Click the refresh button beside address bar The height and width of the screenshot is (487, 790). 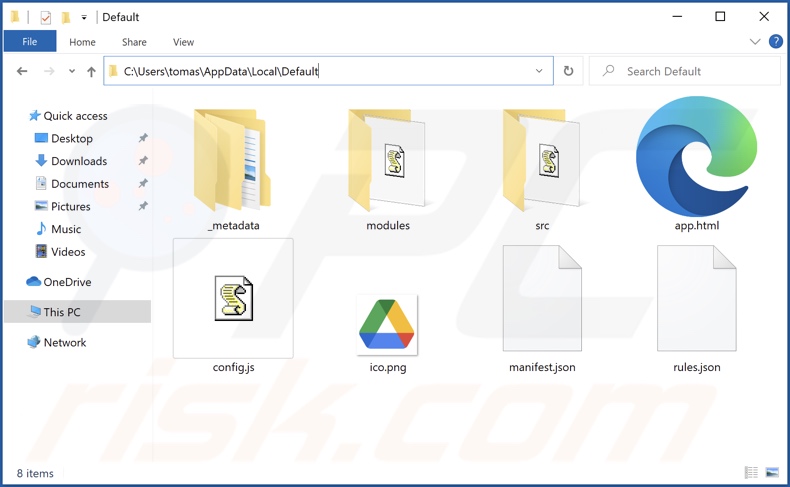coord(568,71)
